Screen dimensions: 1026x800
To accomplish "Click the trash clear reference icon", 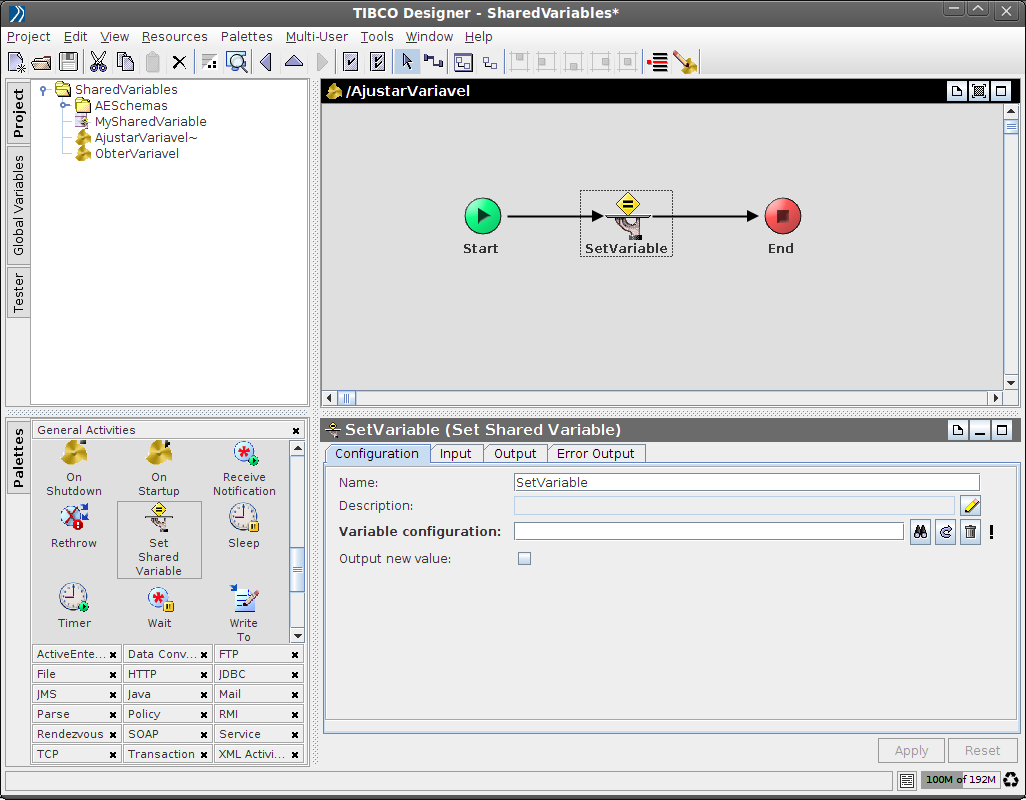I will click(x=970, y=532).
